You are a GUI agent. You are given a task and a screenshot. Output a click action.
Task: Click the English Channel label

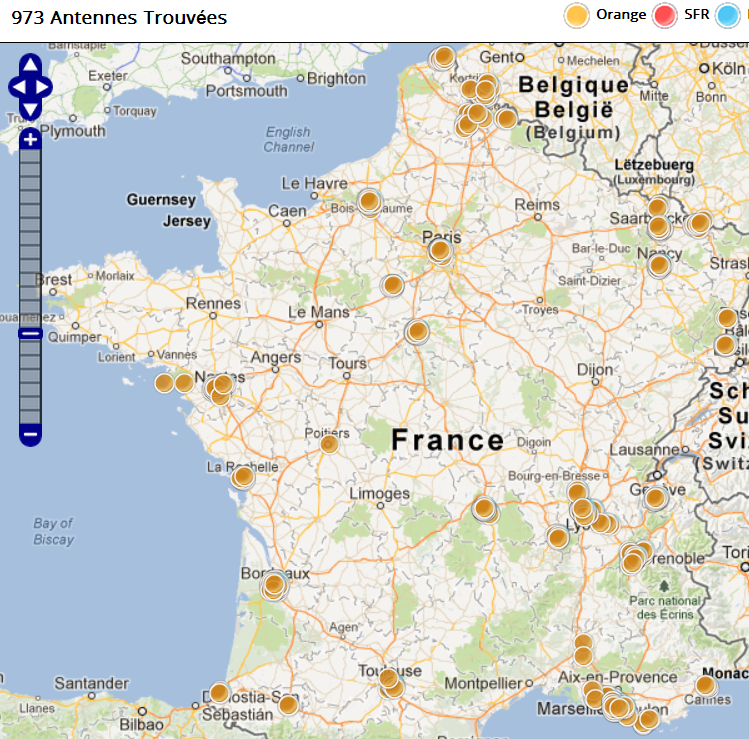[x=289, y=139]
